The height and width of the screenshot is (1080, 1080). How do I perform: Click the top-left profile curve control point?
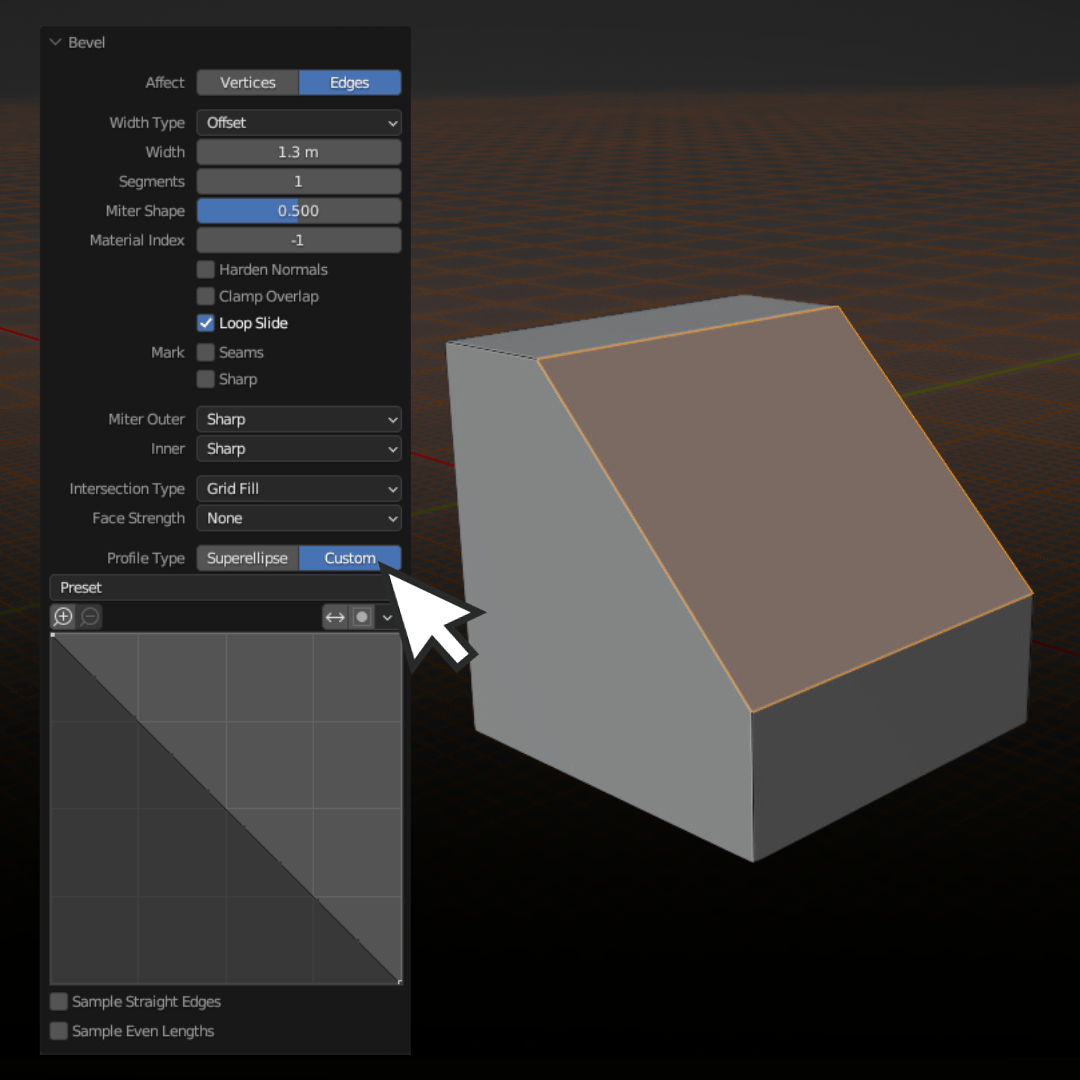(53, 635)
